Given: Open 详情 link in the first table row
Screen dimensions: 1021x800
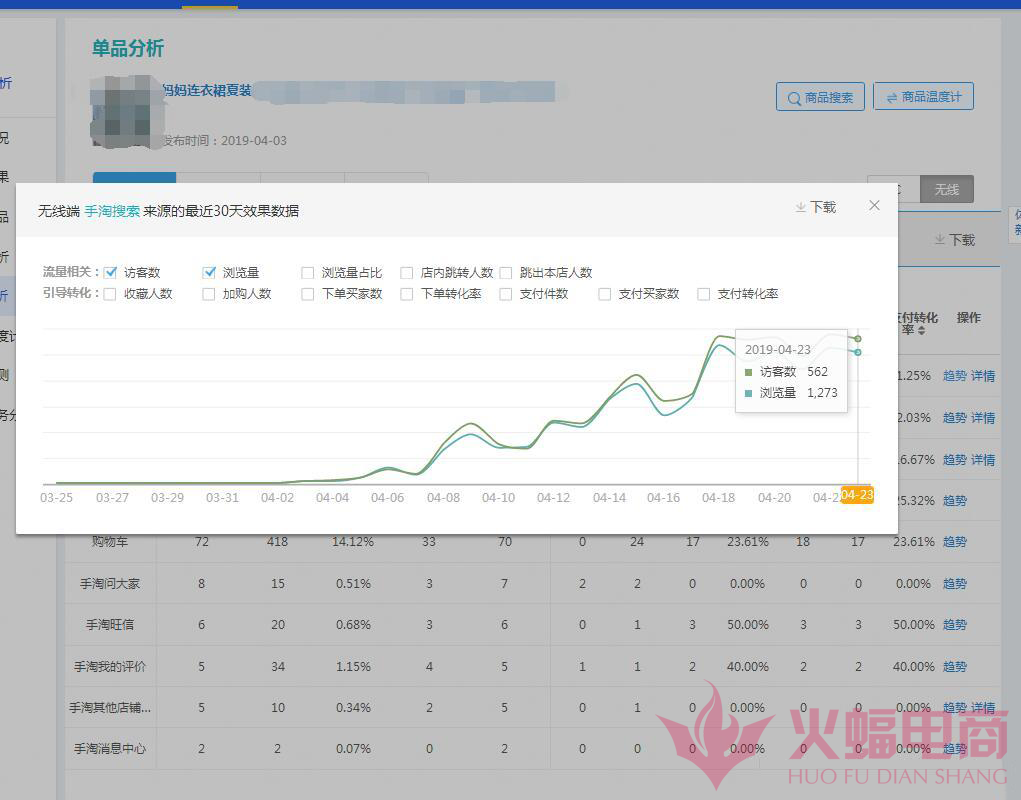Looking at the screenshot, I should click(983, 376).
